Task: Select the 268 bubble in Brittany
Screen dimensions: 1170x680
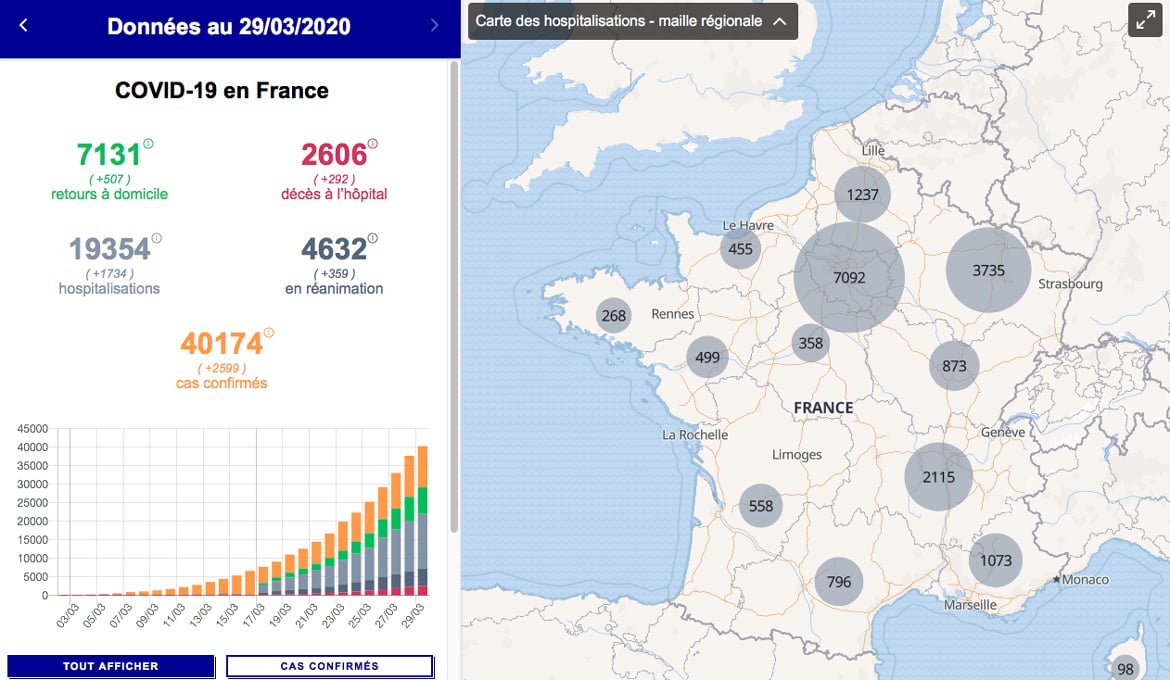Action: [614, 315]
